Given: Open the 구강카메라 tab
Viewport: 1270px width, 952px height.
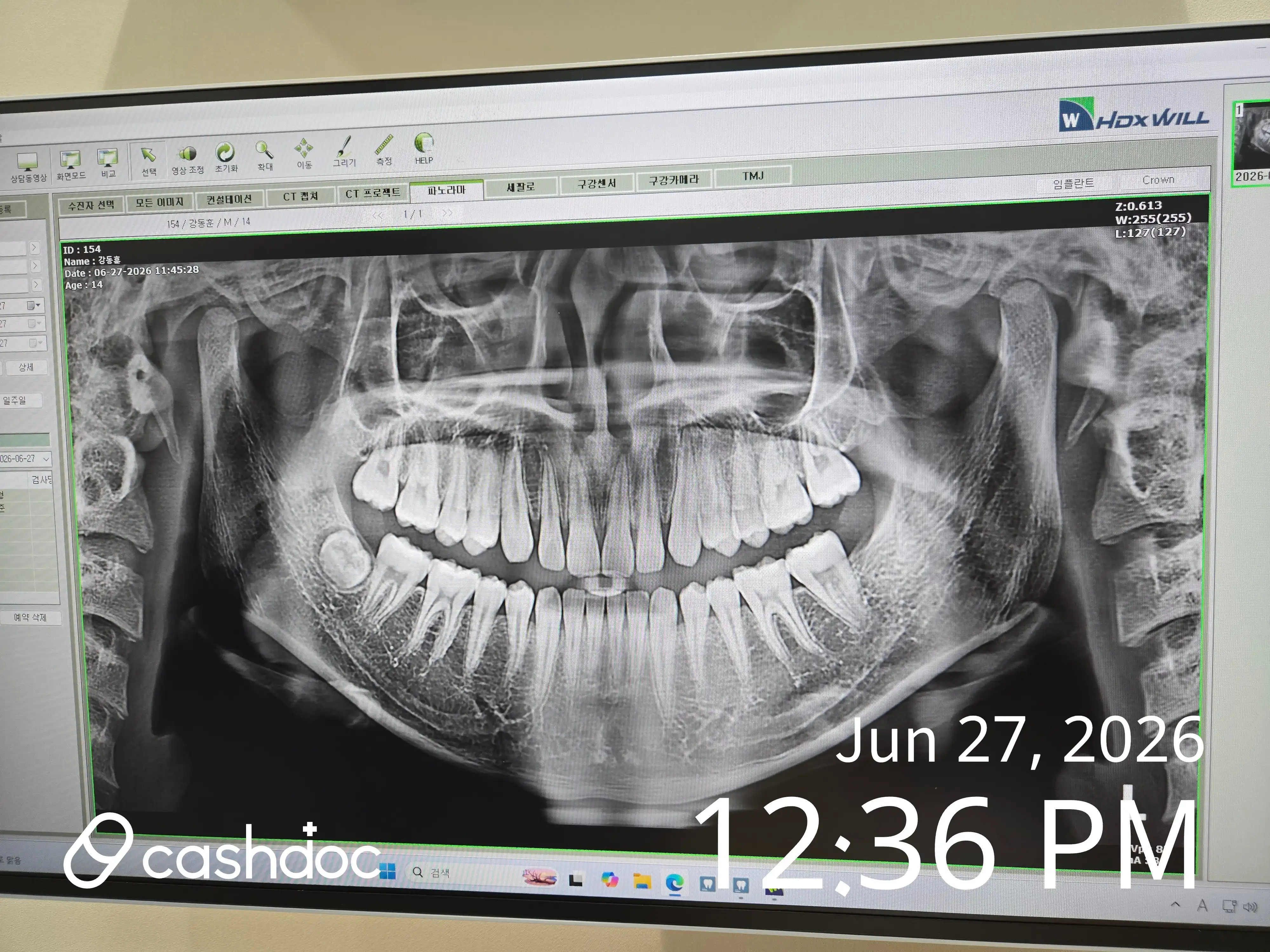Looking at the screenshot, I should [674, 180].
